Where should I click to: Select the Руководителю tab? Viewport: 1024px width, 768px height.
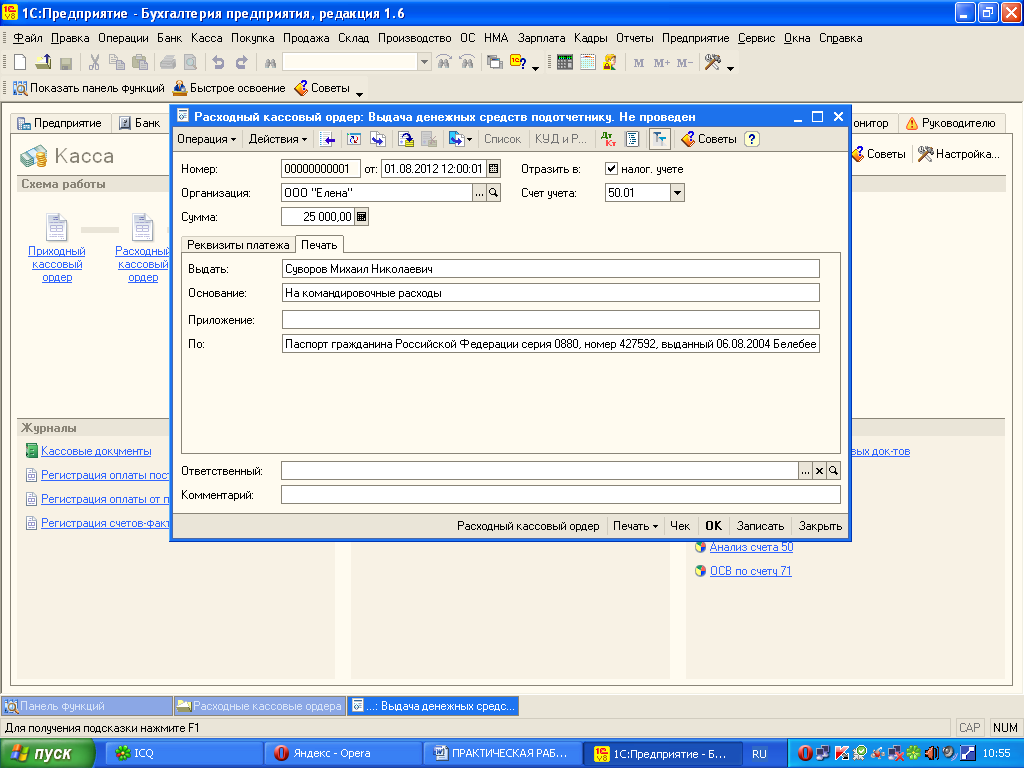pyautogui.click(x=951, y=123)
